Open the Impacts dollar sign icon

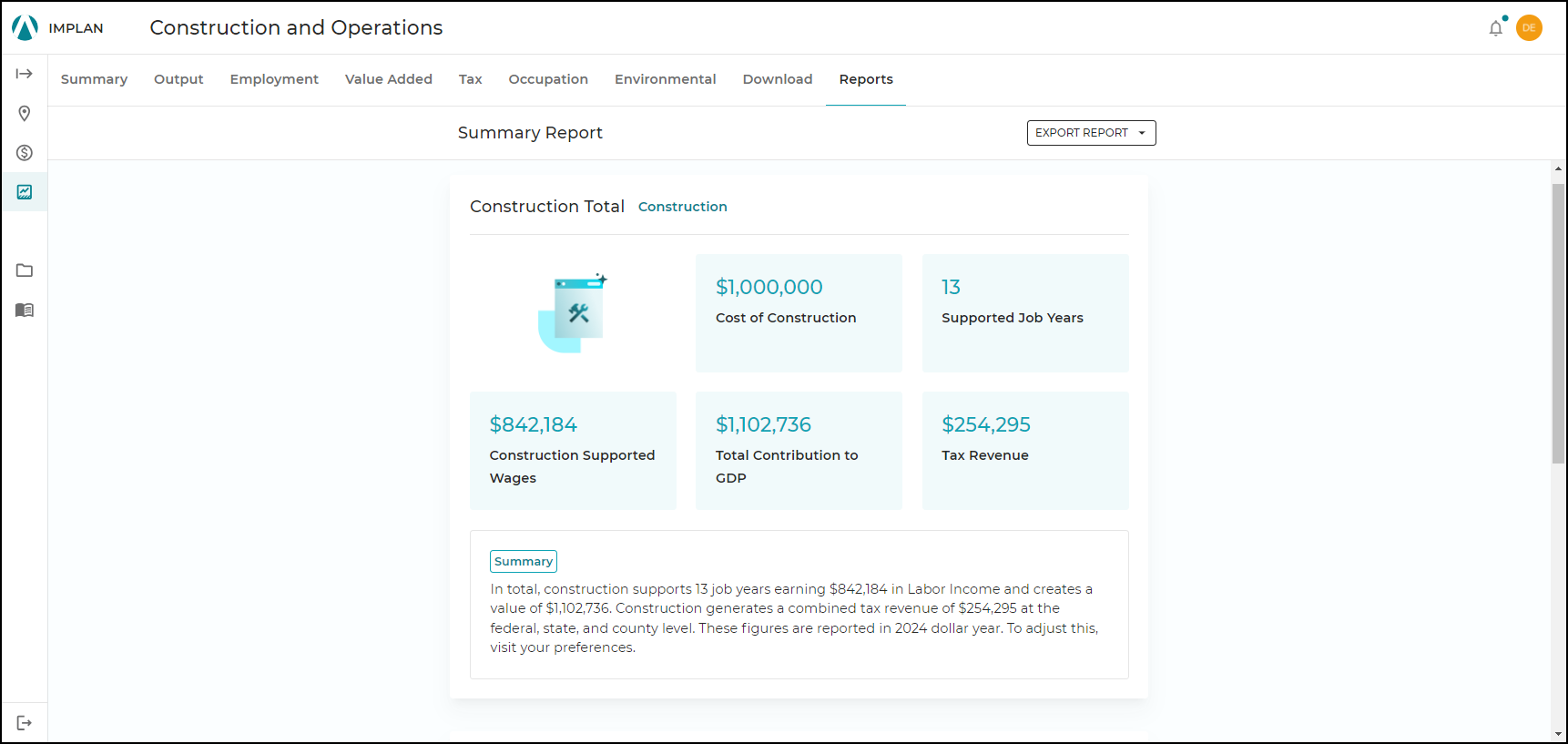pos(25,153)
